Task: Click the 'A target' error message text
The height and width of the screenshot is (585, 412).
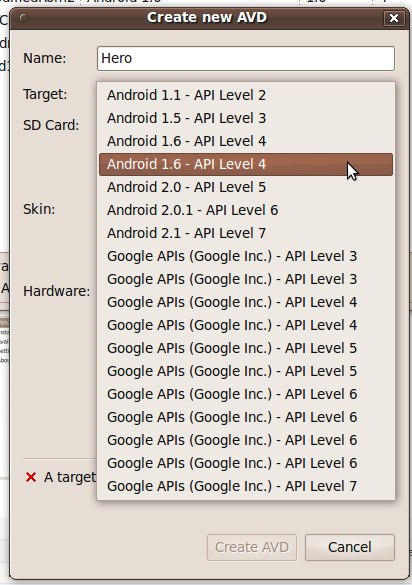Action: pyautogui.click(x=70, y=477)
